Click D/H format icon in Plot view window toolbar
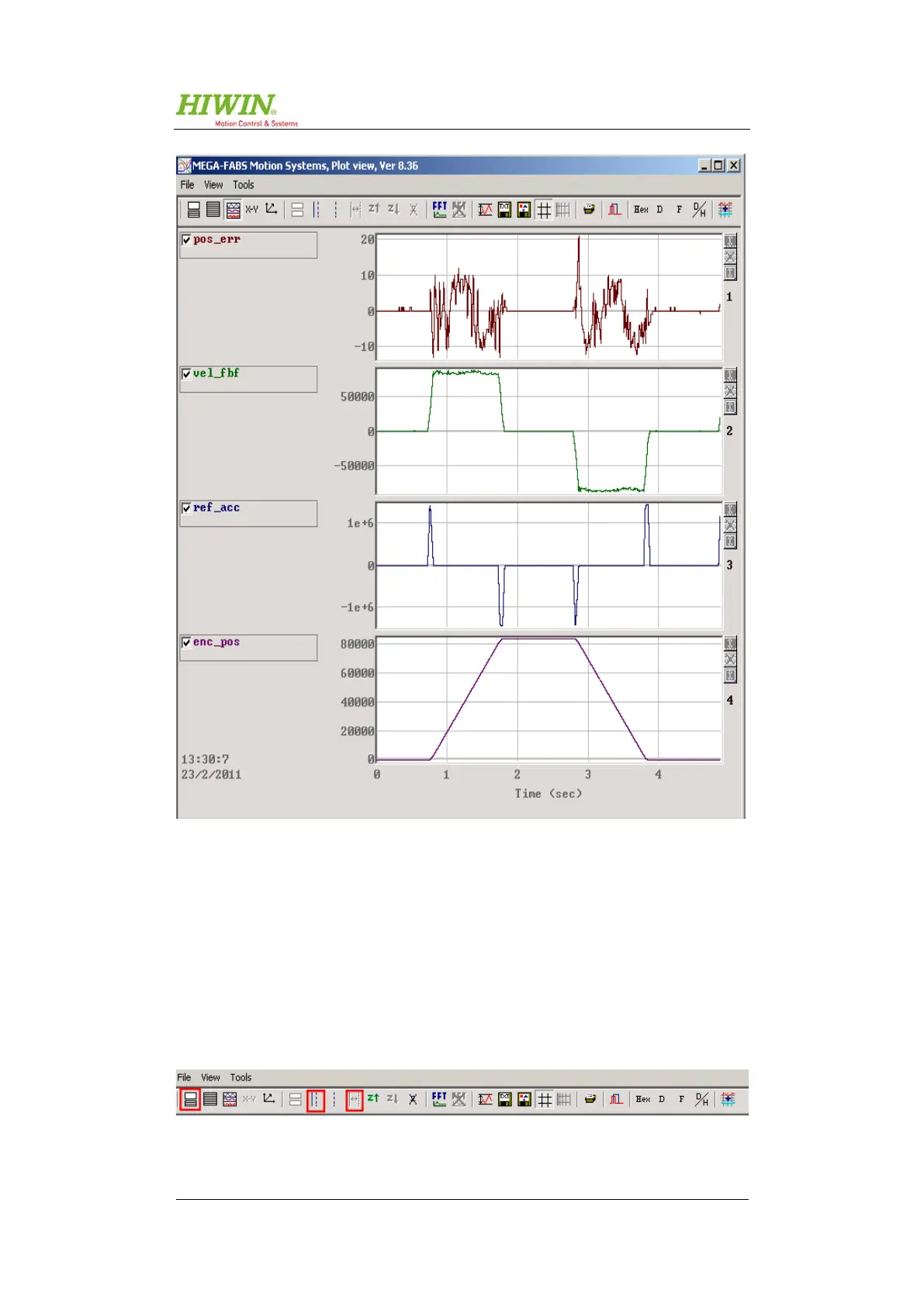 [700, 210]
